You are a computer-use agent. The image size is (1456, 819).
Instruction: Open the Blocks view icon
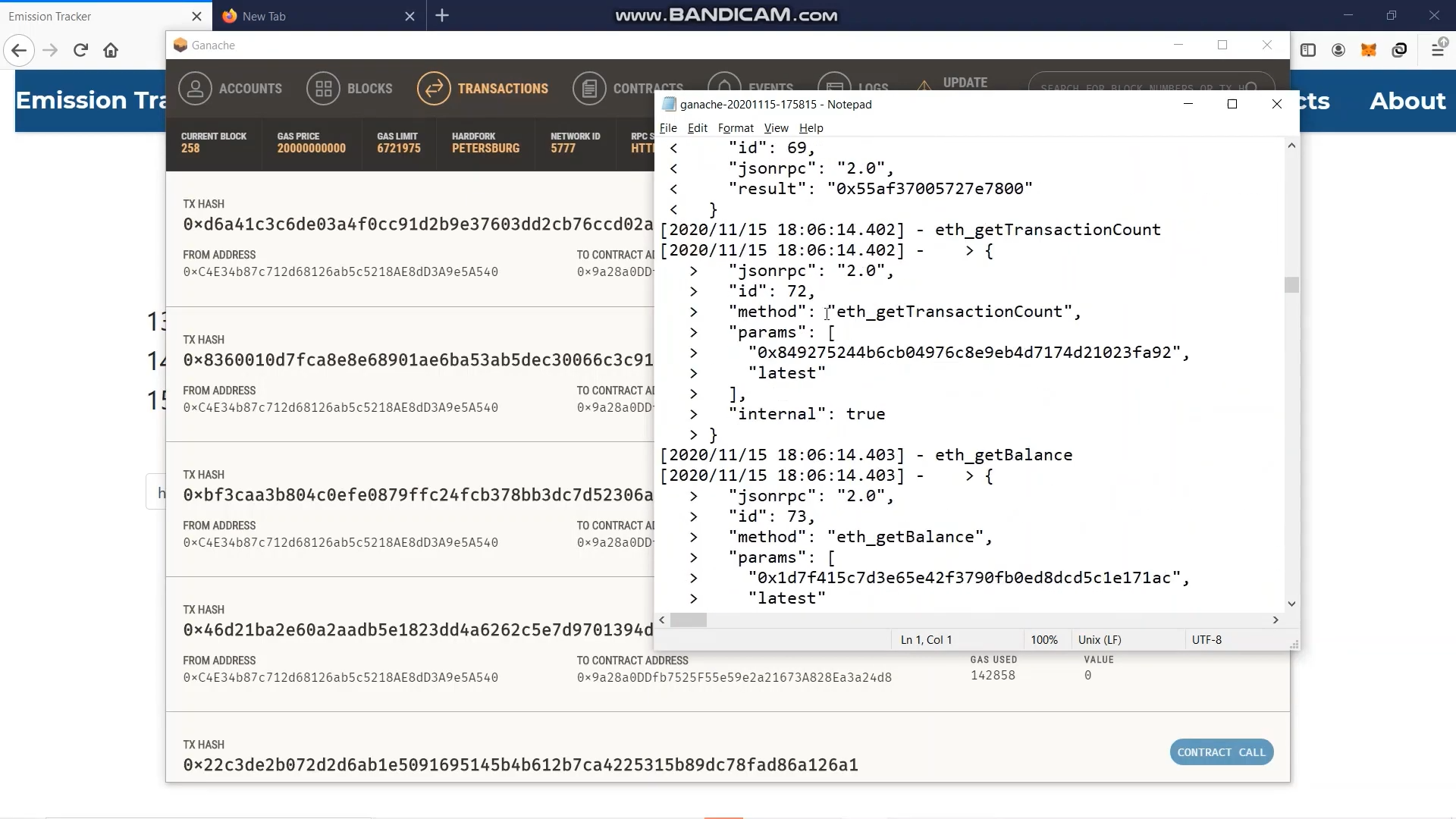point(324,89)
